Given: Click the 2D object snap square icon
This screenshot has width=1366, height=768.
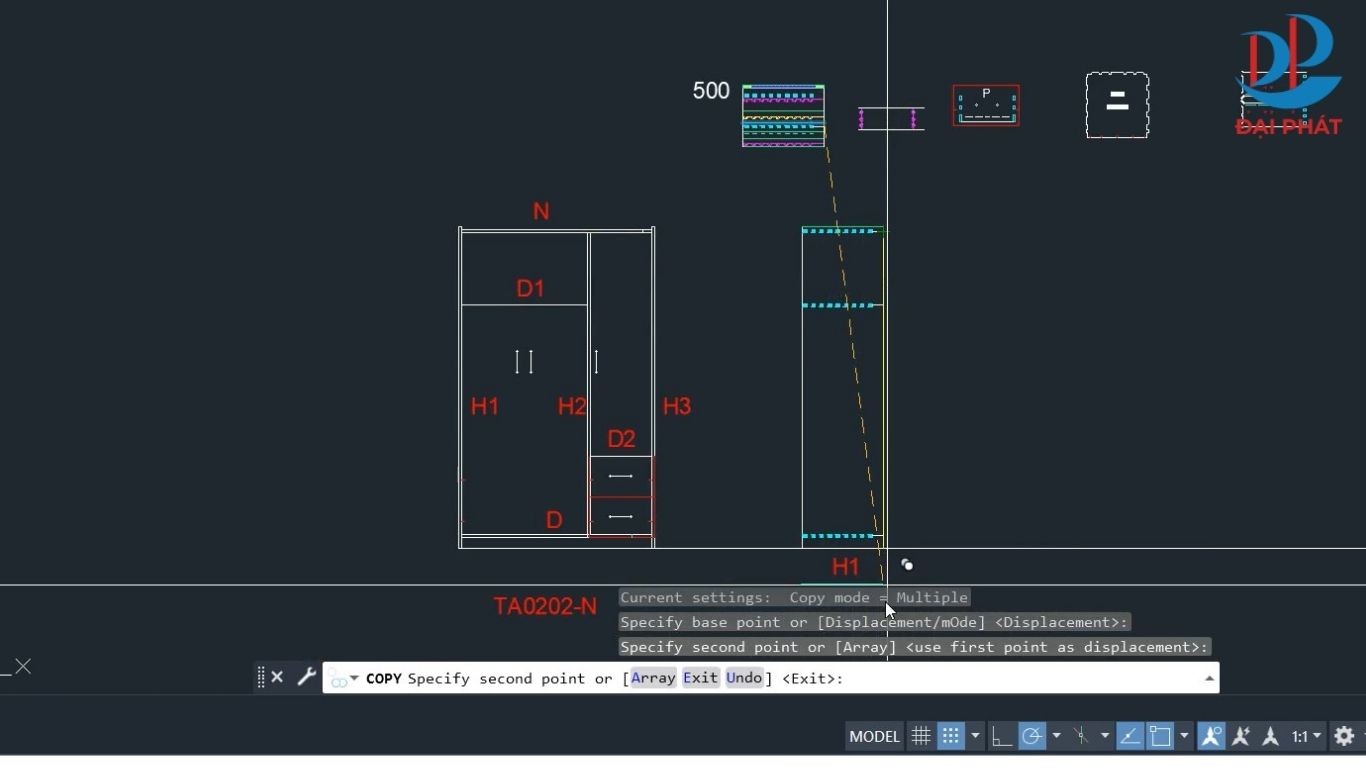Looking at the screenshot, I should [x=1160, y=736].
